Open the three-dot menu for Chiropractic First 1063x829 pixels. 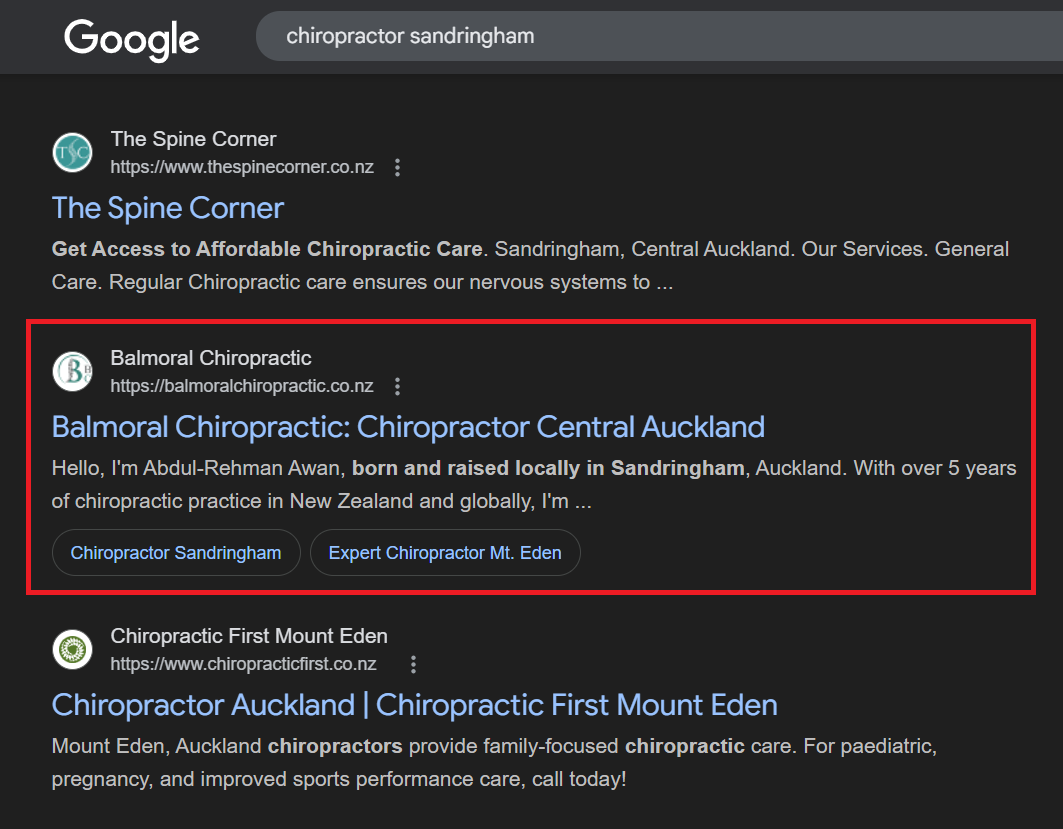(x=413, y=664)
